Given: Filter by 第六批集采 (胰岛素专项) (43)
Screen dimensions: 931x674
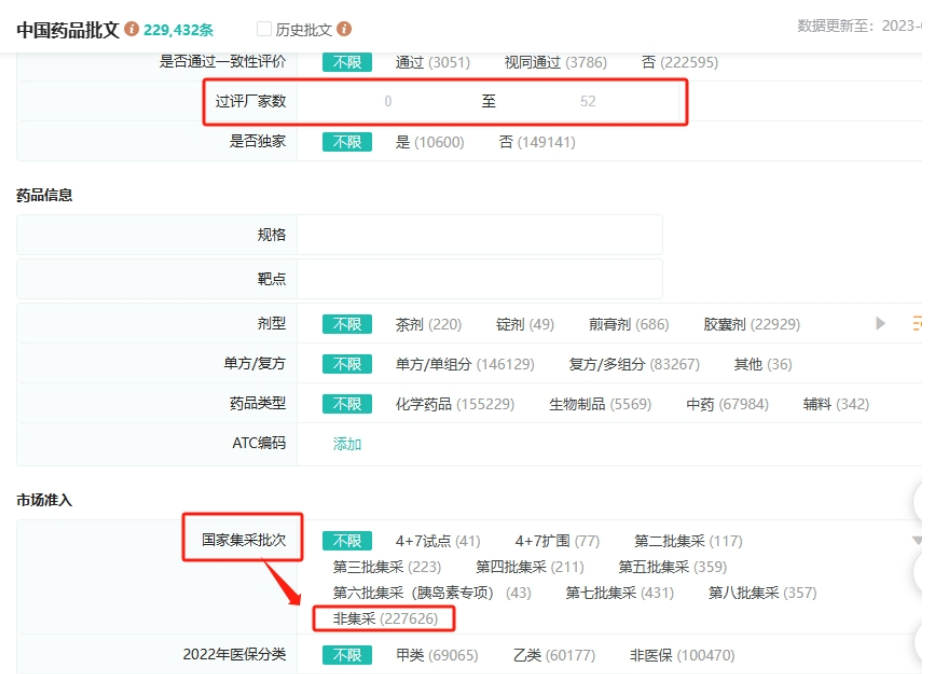Looking at the screenshot, I should [432, 593].
